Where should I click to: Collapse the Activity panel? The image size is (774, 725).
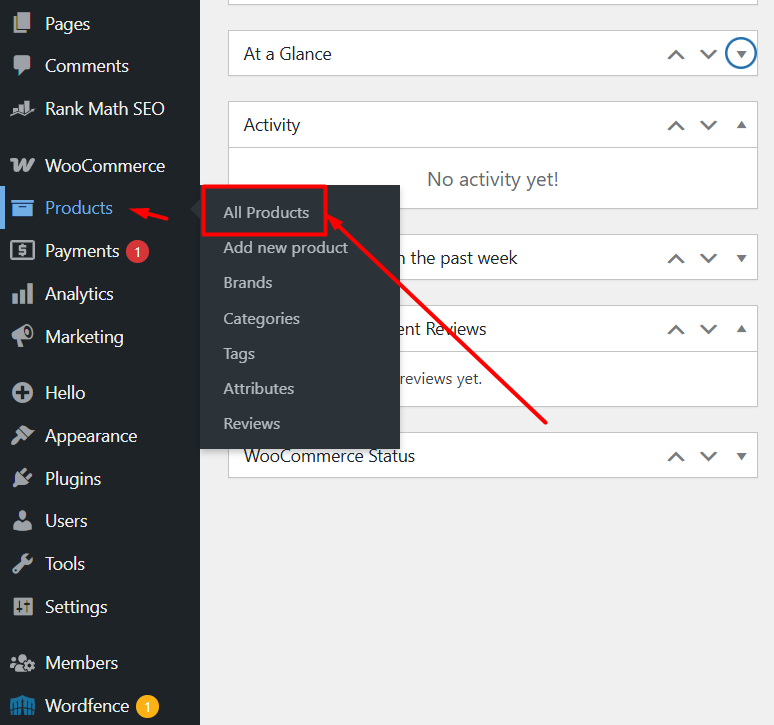point(741,125)
